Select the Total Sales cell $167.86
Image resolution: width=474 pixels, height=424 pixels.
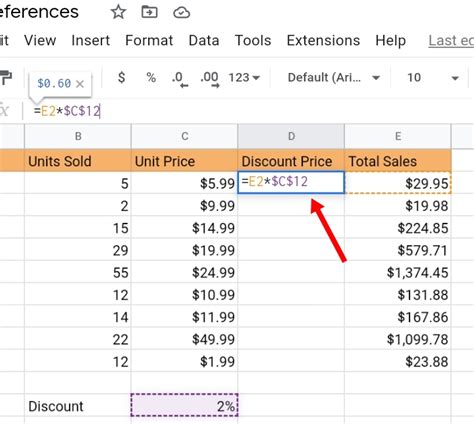(x=398, y=317)
